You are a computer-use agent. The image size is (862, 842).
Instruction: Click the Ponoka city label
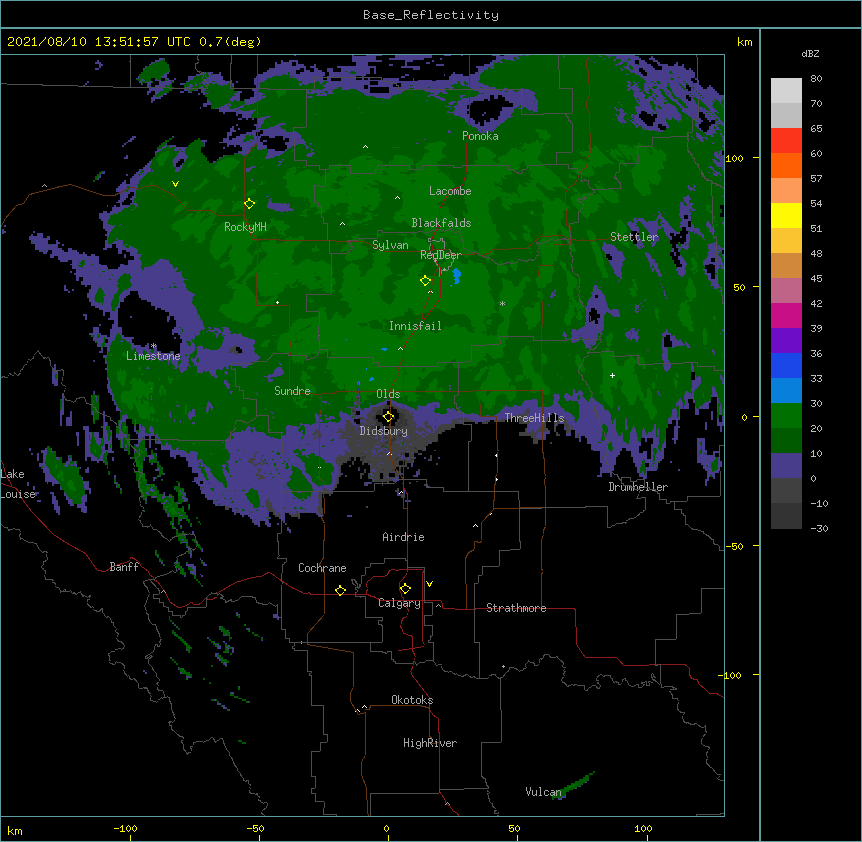pos(480,136)
